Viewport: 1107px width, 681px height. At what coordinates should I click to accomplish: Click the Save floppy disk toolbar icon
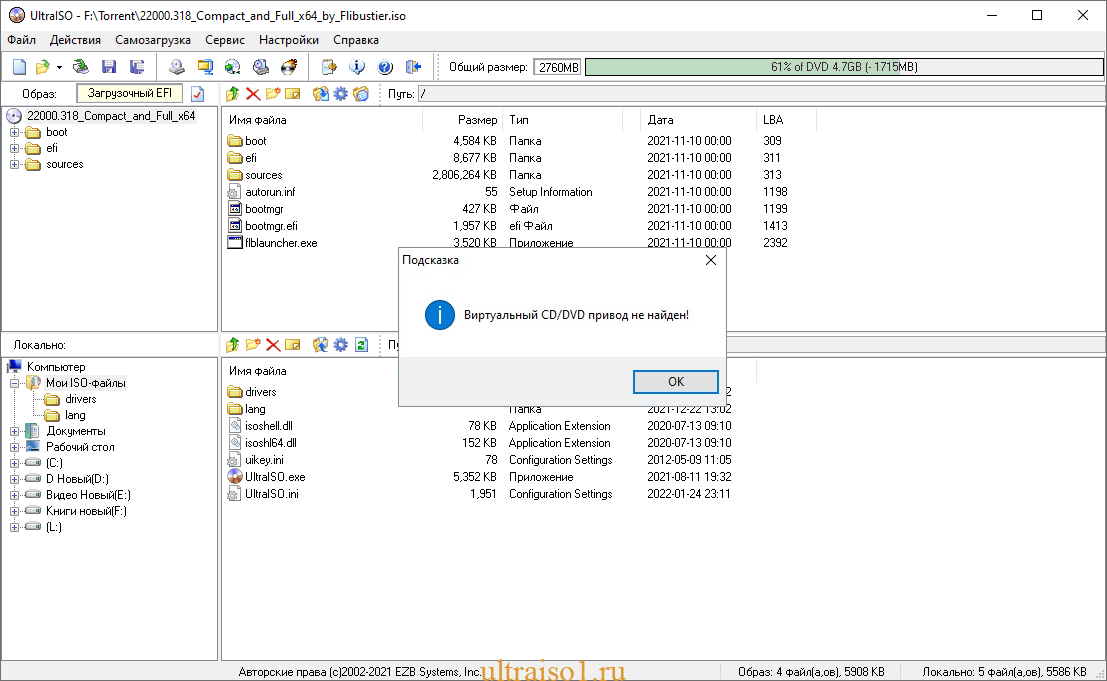109,67
